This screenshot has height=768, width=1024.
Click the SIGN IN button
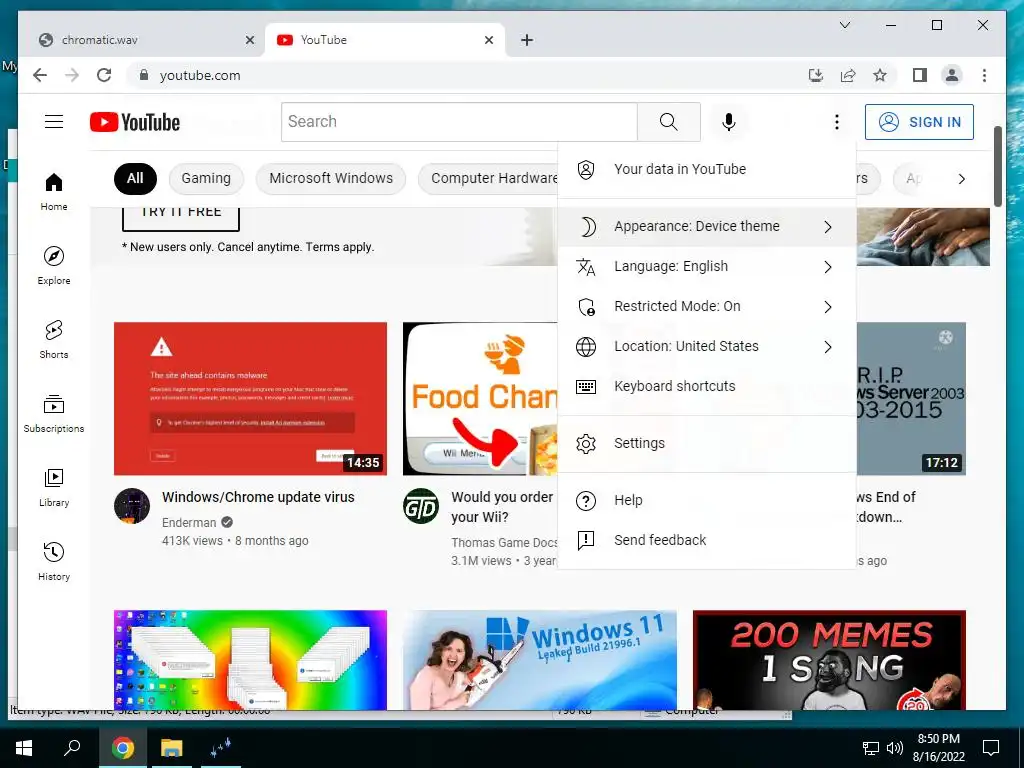(x=919, y=122)
